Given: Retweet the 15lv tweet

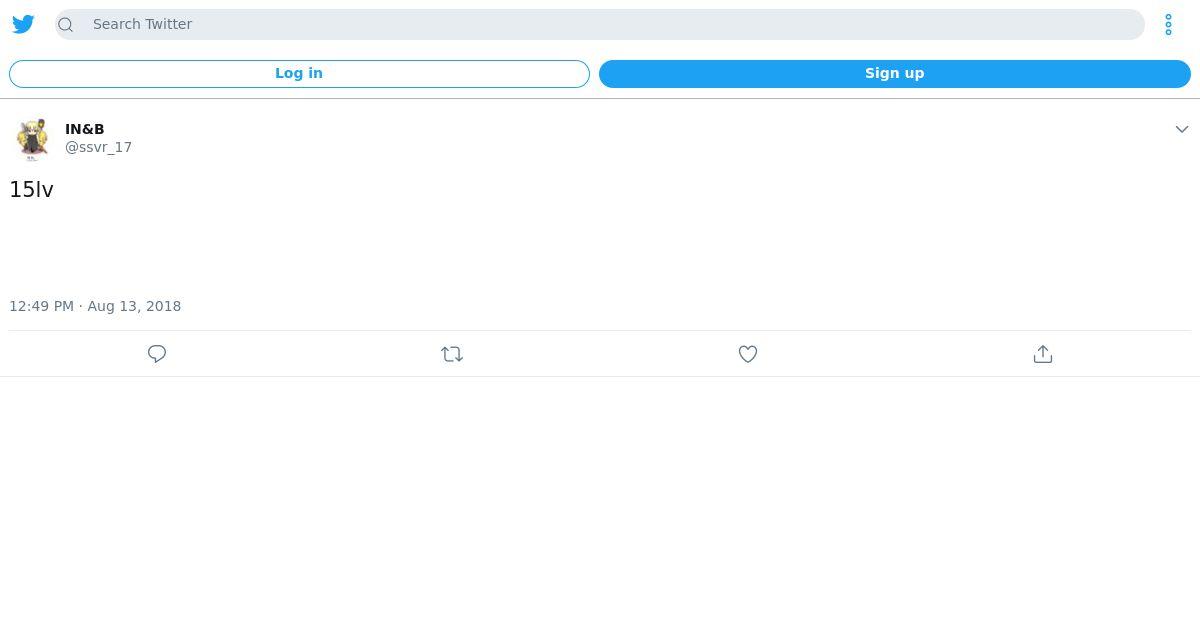Looking at the screenshot, I should click(x=452, y=354).
